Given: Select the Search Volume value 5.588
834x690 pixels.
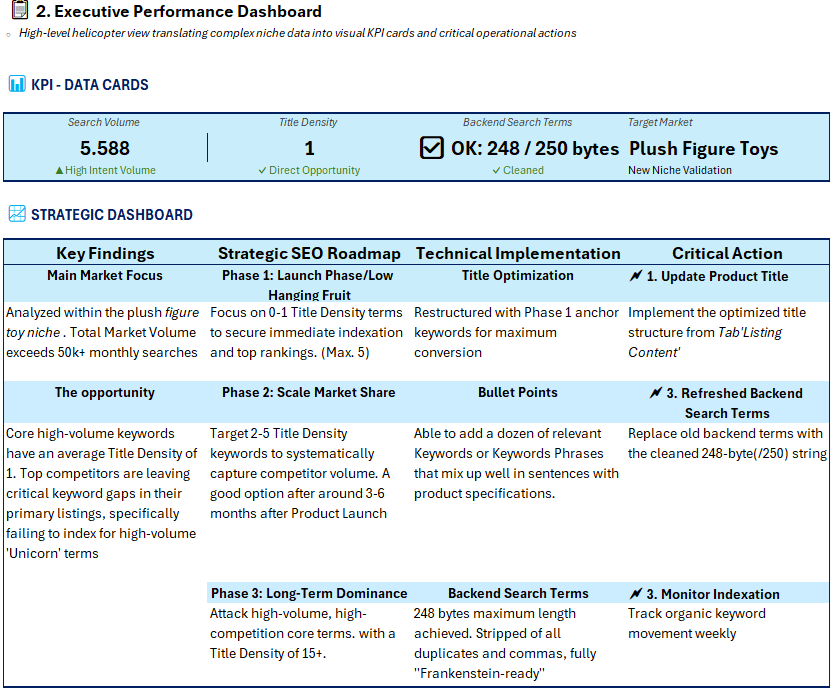Looking at the screenshot, I should [x=105, y=148].
